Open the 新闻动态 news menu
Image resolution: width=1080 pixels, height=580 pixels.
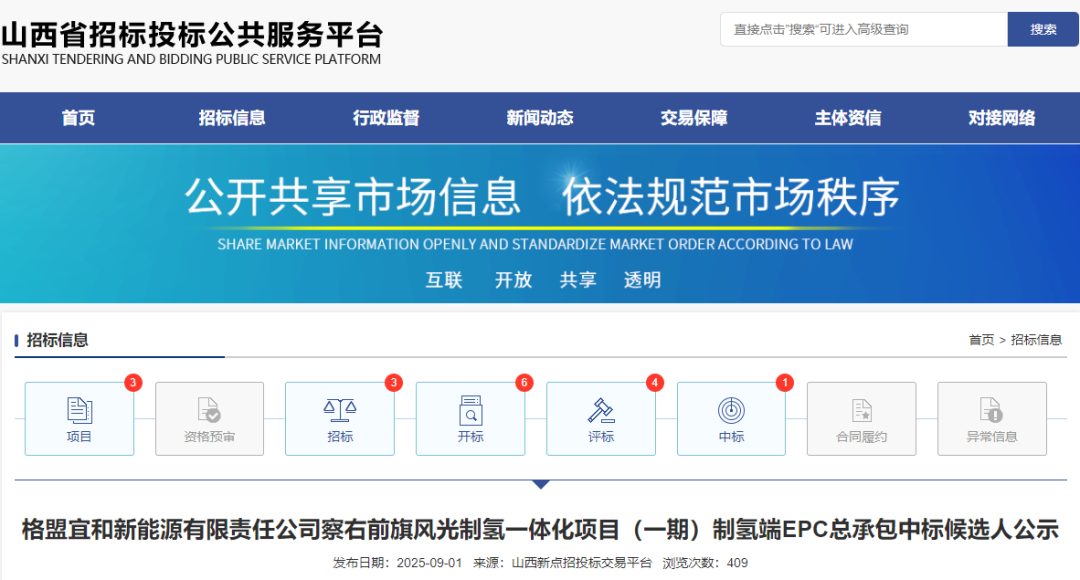click(x=539, y=117)
